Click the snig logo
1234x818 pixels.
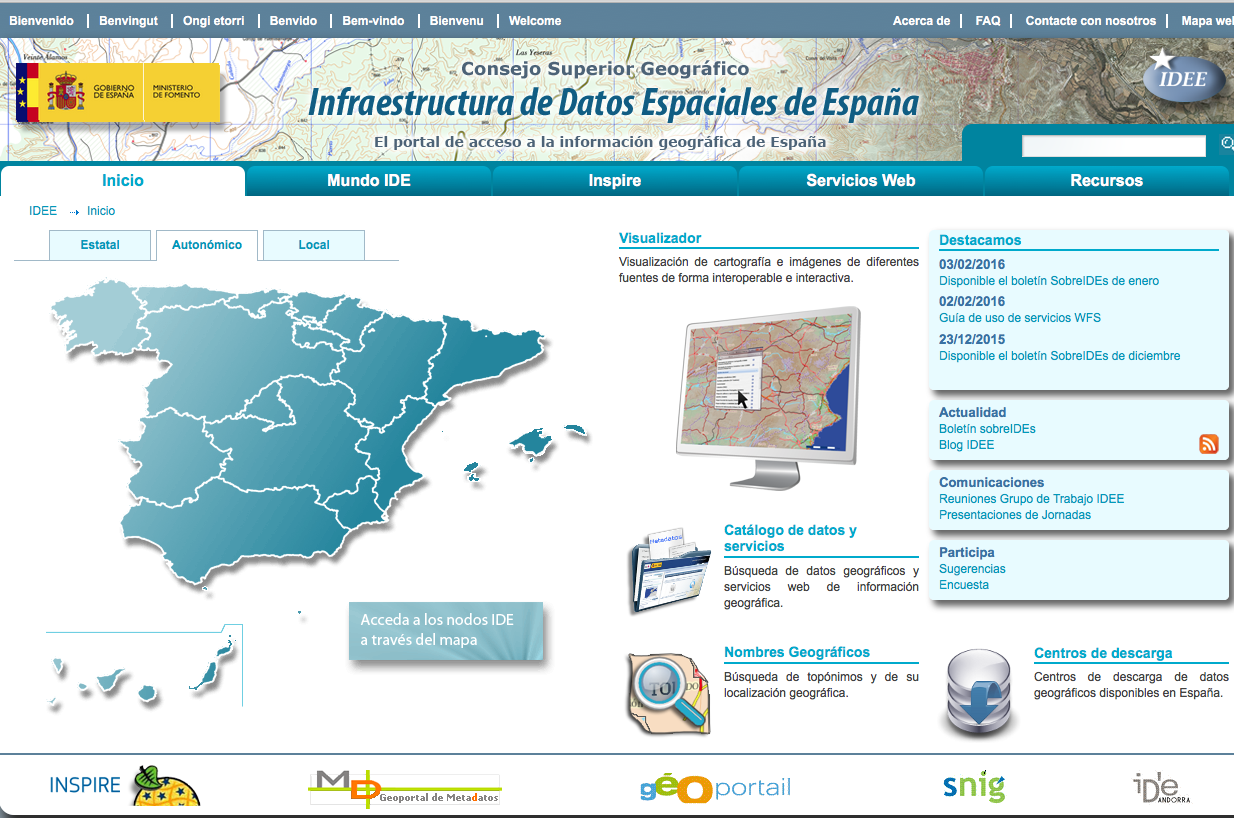tap(973, 787)
